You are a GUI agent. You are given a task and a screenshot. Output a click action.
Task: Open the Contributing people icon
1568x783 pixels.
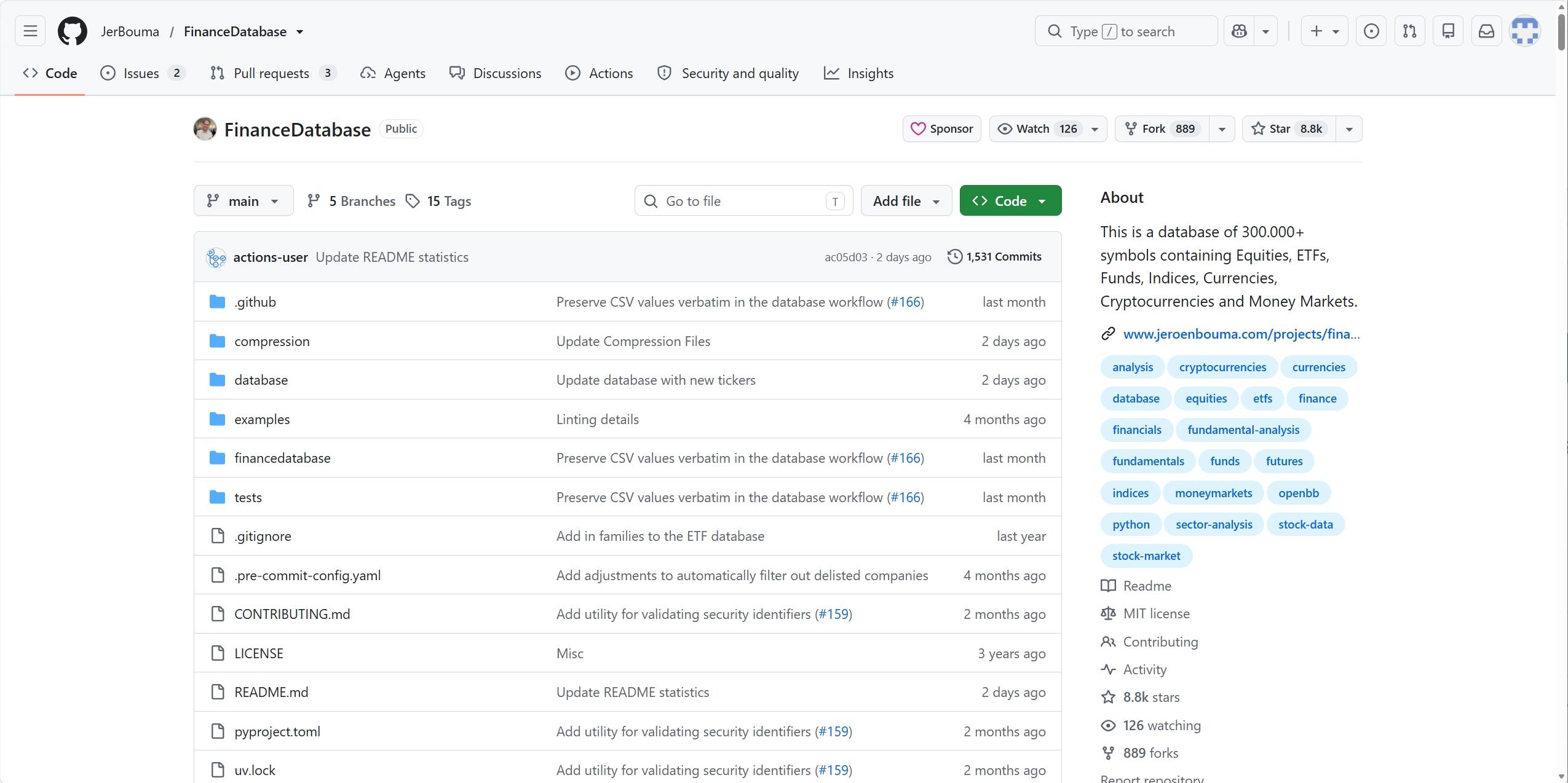pyautogui.click(x=1108, y=642)
